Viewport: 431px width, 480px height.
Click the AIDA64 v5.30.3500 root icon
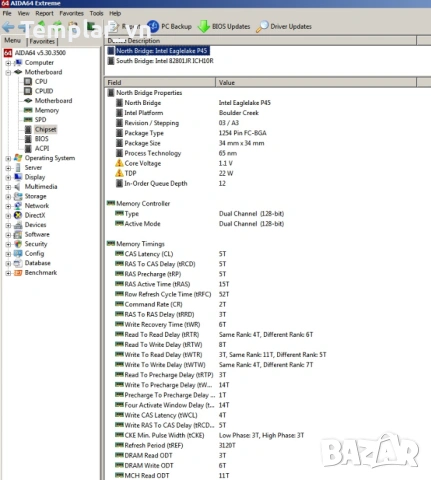(8, 53)
